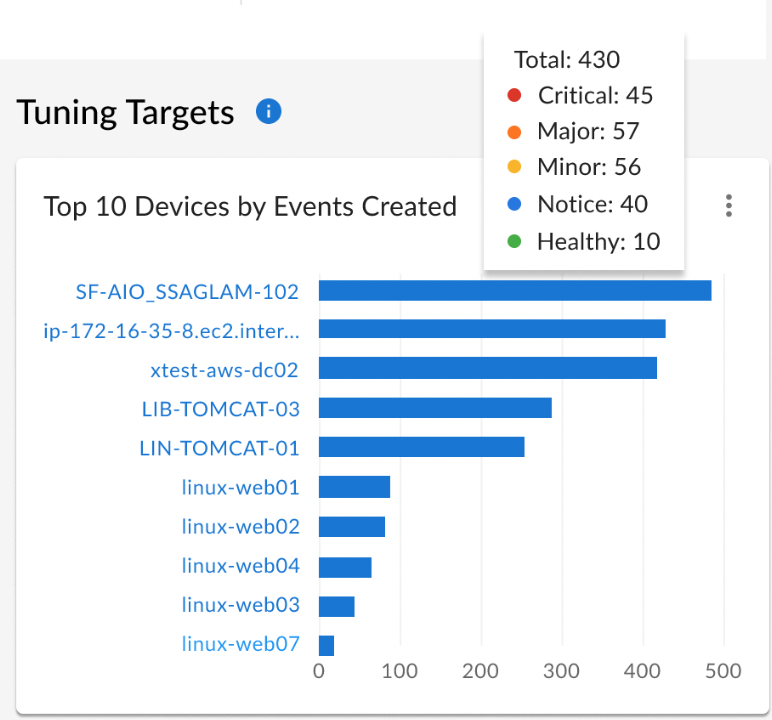Click the linux-web03 bar in chart
The width and height of the screenshot is (772, 720).
click(337, 606)
